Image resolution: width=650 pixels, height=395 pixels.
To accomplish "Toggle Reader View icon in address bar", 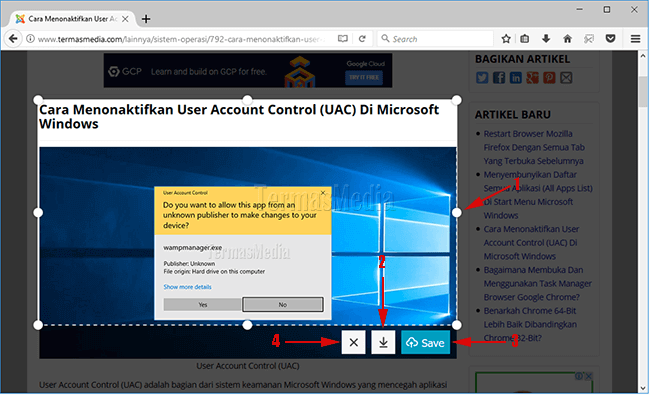I will click(x=342, y=39).
